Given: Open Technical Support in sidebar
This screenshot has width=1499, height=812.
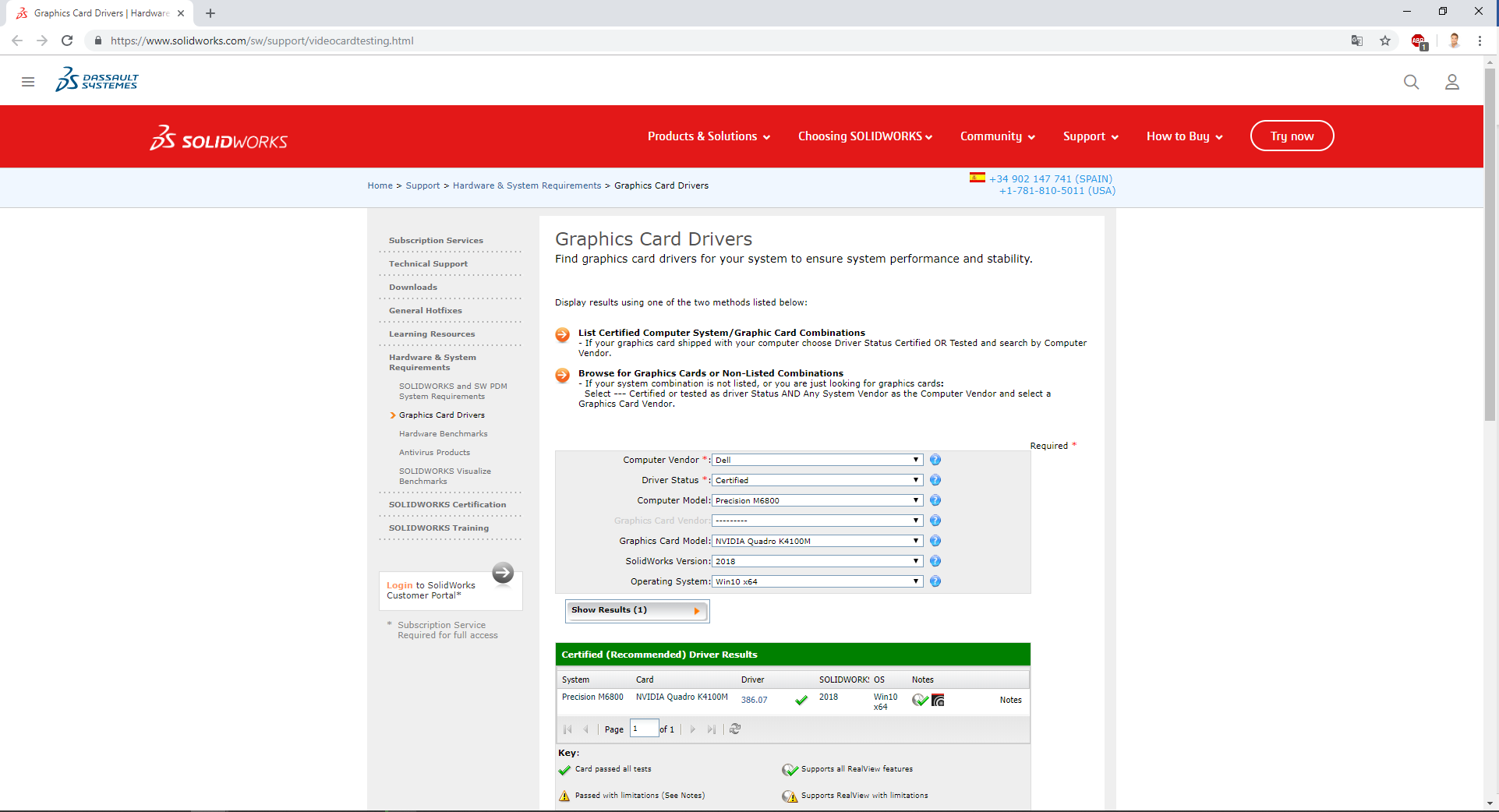Looking at the screenshot, I should 428,263.
